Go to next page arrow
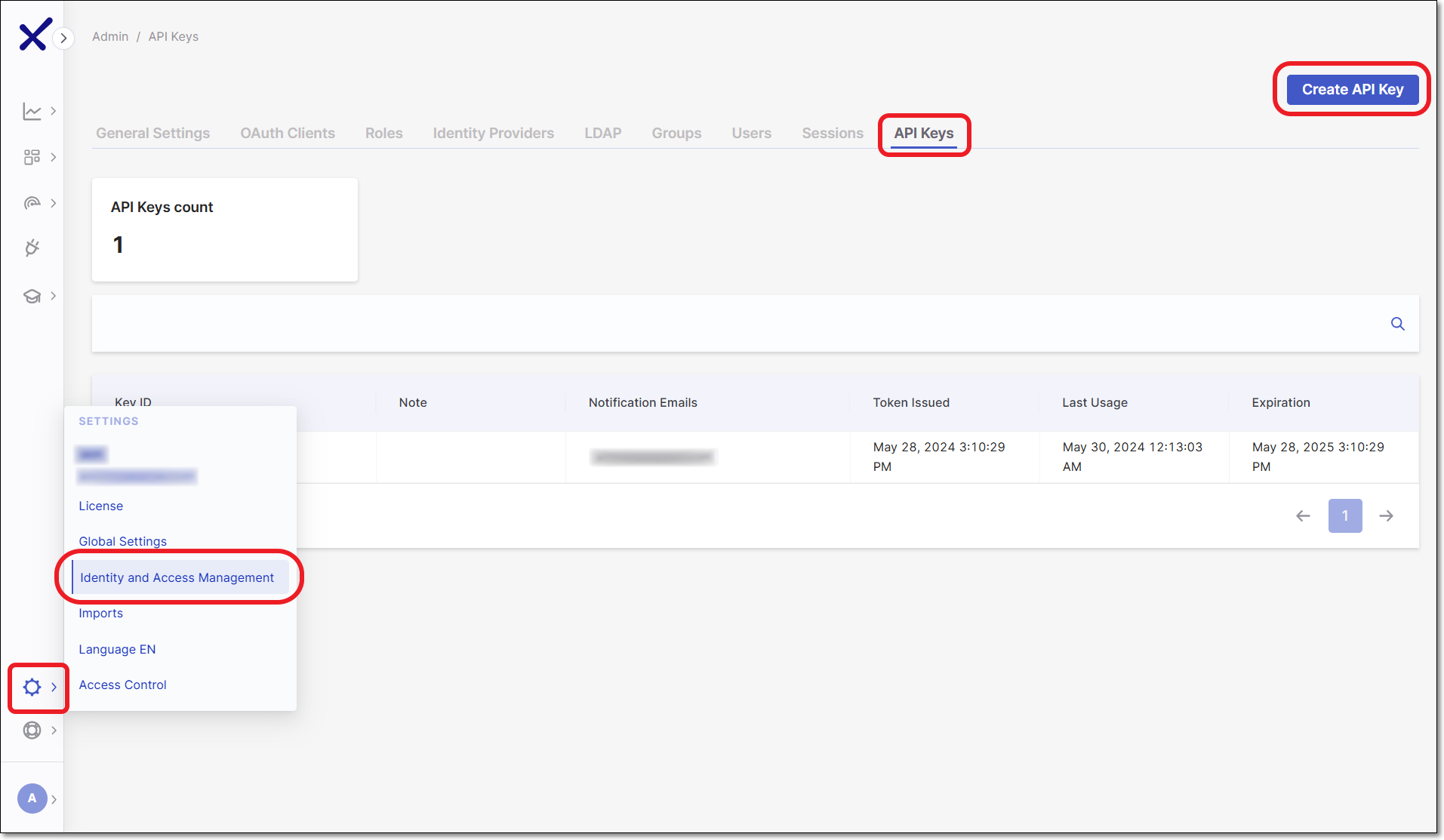Screen dimensions: 1444x840 pyautogui.click(x=1387, y=516)
